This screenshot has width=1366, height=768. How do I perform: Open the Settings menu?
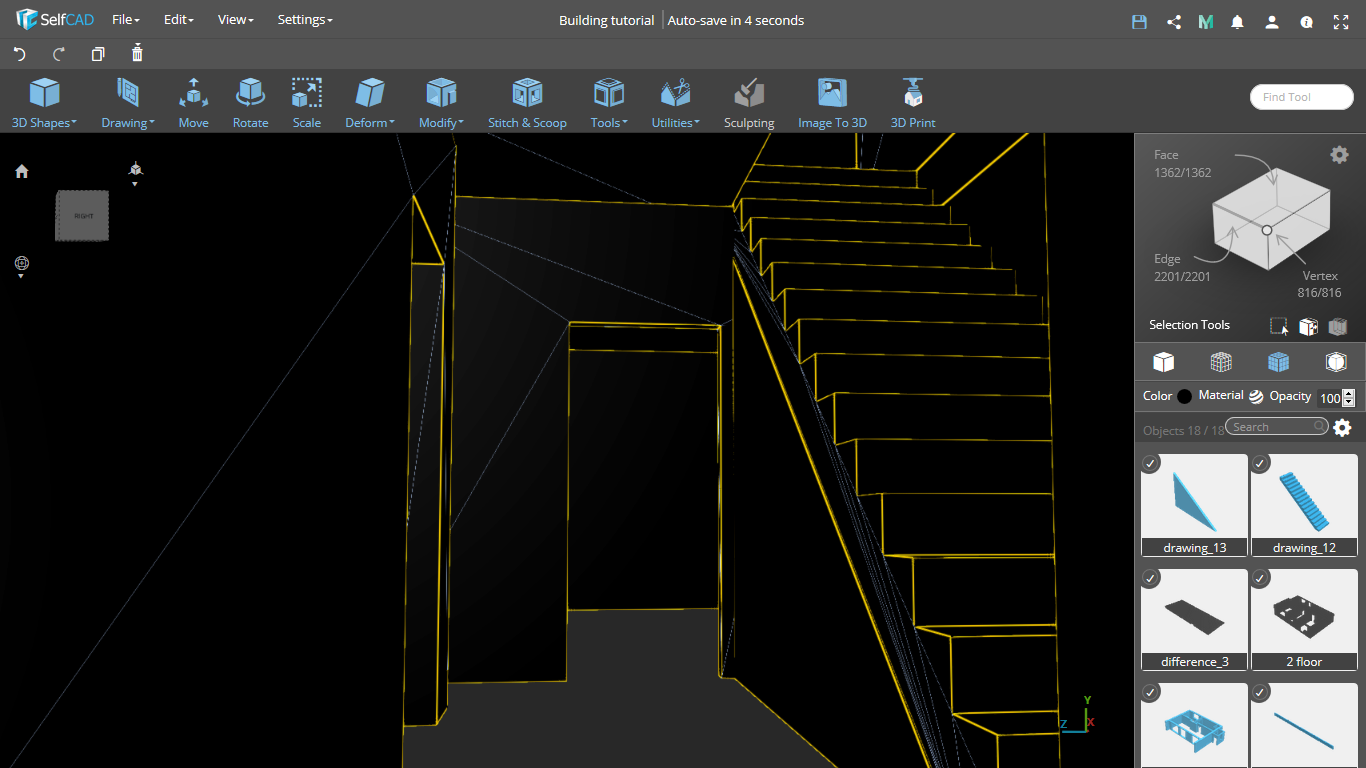[305, 20]
